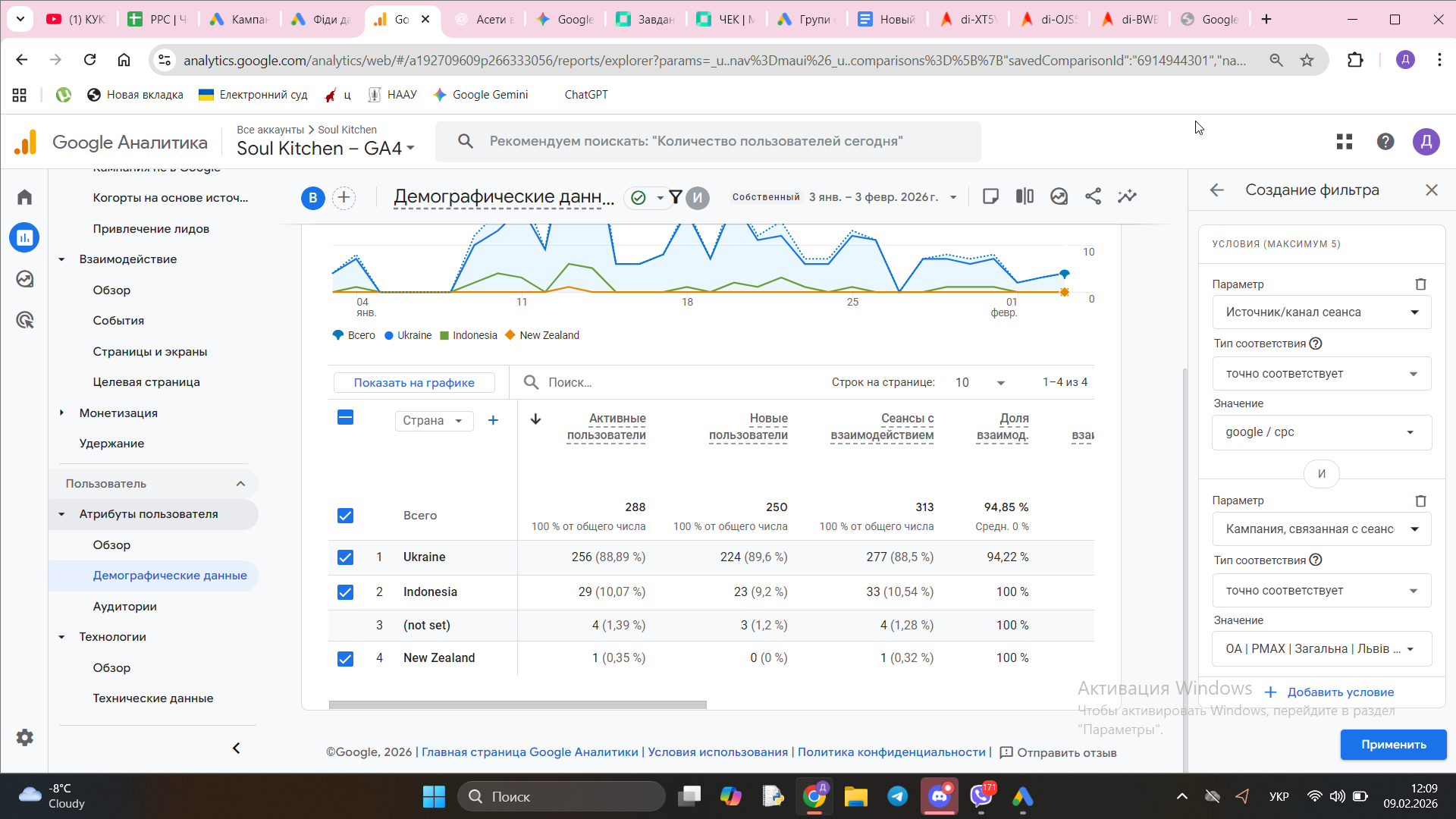The height and width of the screenshot is (819, 1456).
Task: Open the google / cpc value dropdown
Action: point(1320,432)
